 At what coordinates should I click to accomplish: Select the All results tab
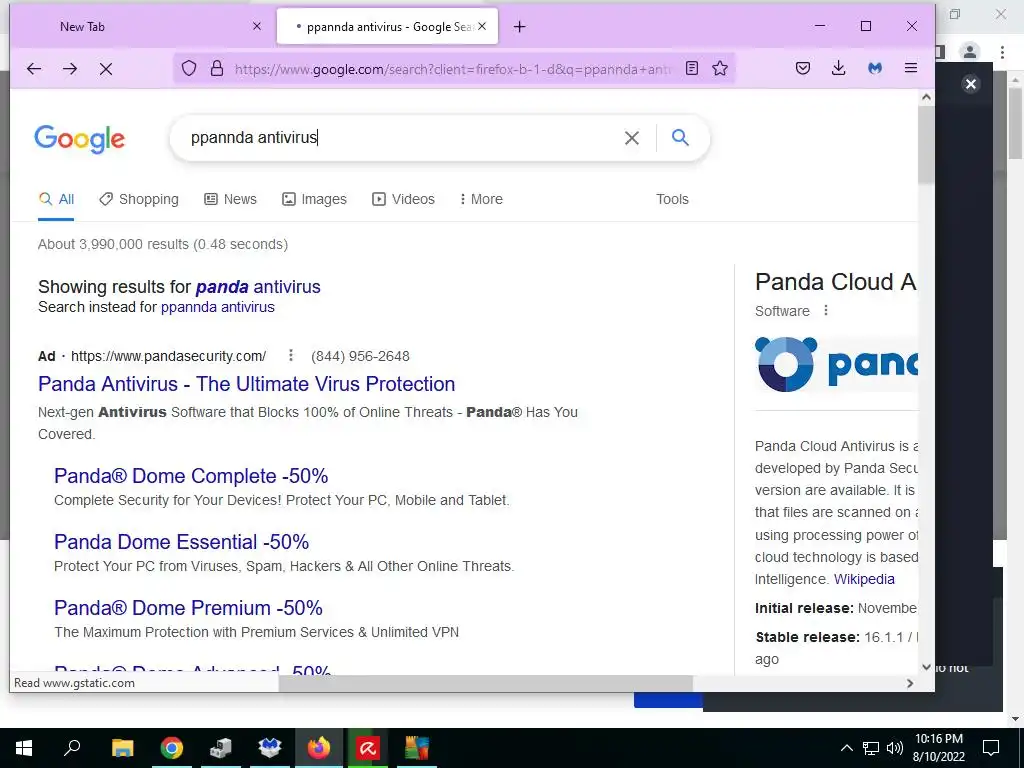click(x=56, y=199)
